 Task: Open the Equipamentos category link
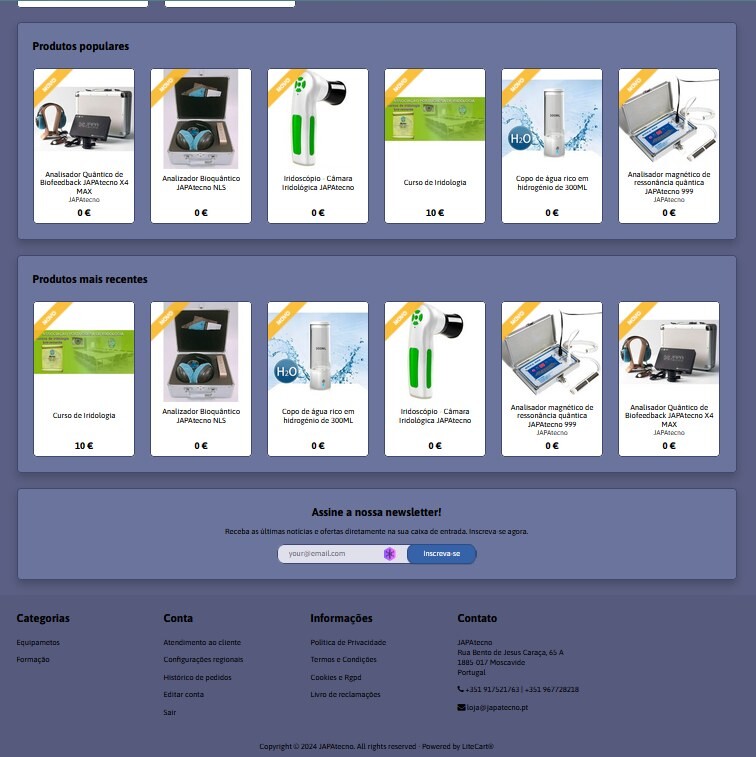pyautogui.click(x=38, y=642)
